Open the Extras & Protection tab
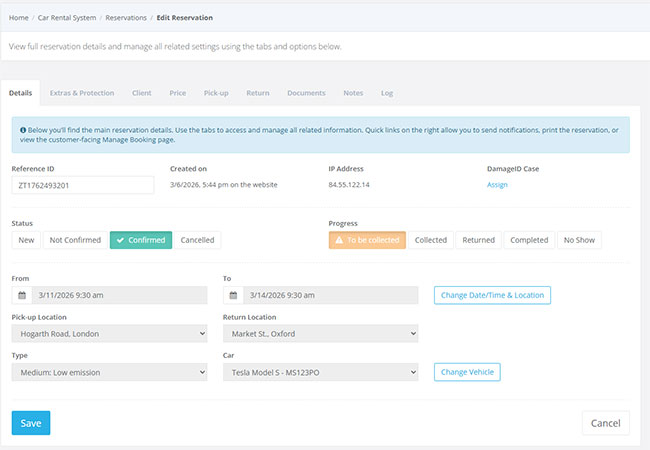 point(82,93)
